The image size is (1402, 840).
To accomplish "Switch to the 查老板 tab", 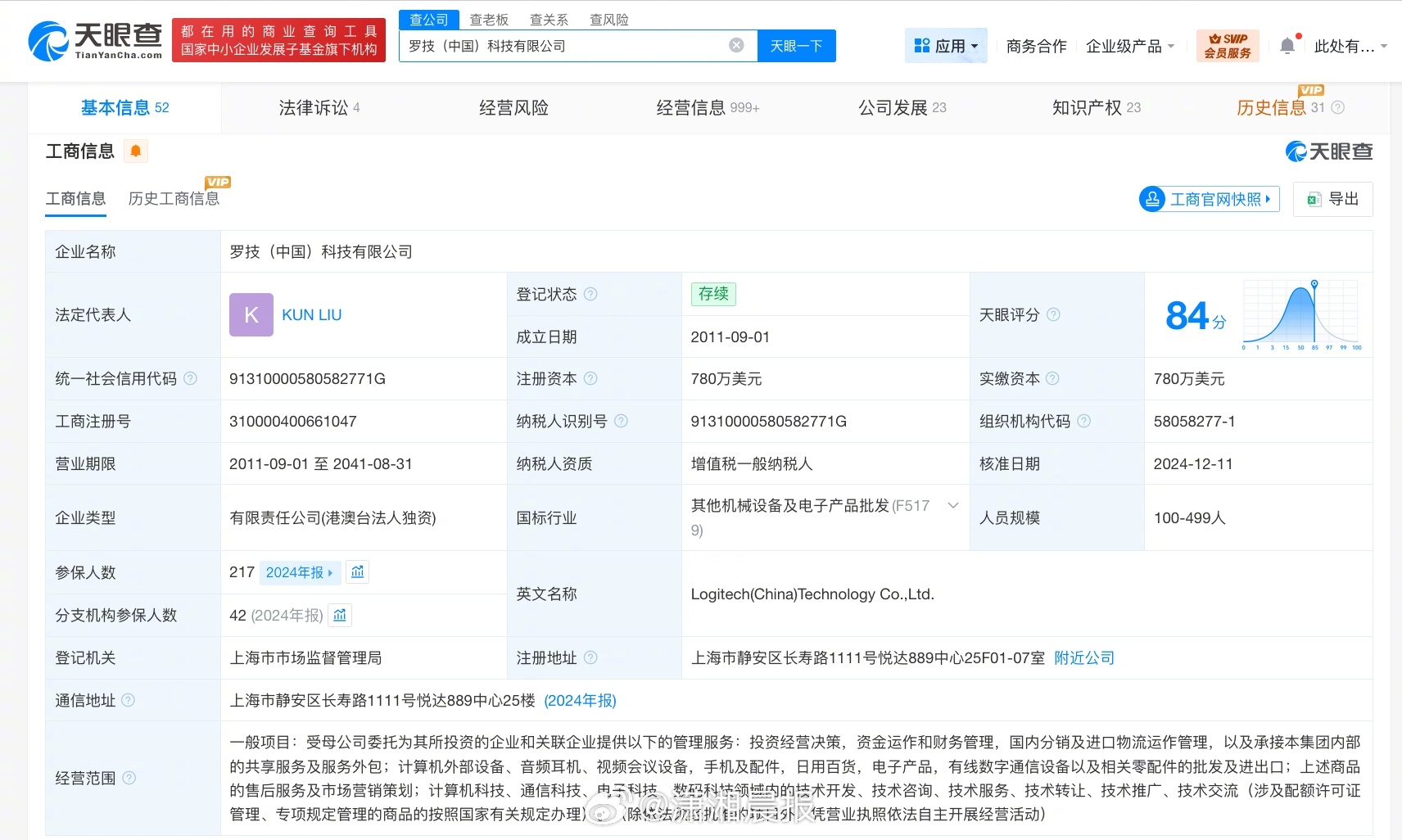I will pos(489,19).
